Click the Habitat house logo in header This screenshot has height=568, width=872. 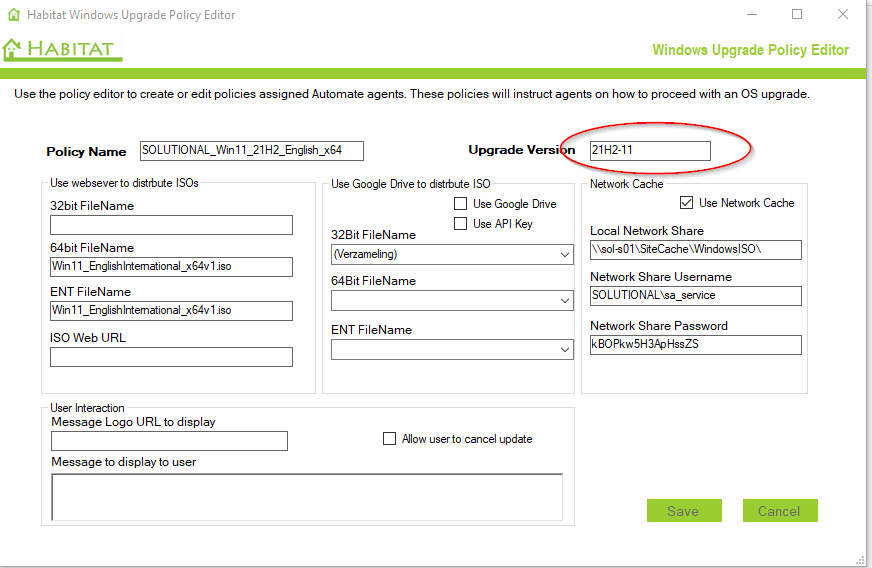tap(13, 49)
